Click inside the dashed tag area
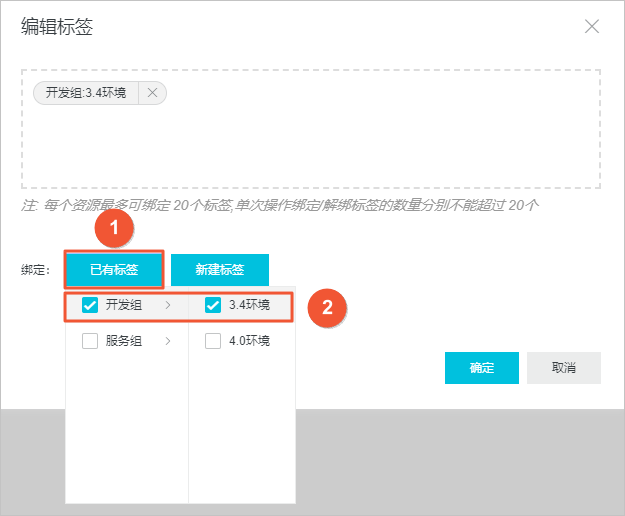 pos(311,129)
